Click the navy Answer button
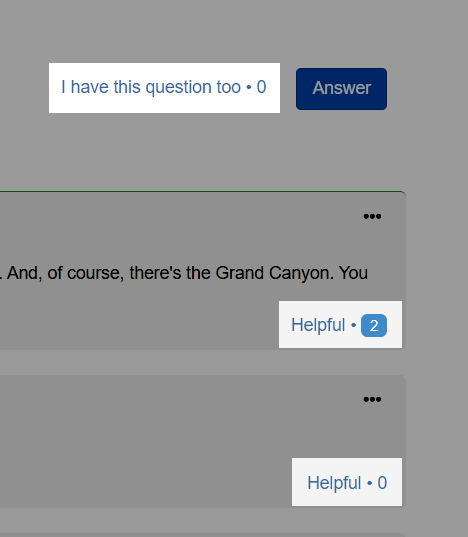This screenshot has height=537, width=468. tap(341, 89)
